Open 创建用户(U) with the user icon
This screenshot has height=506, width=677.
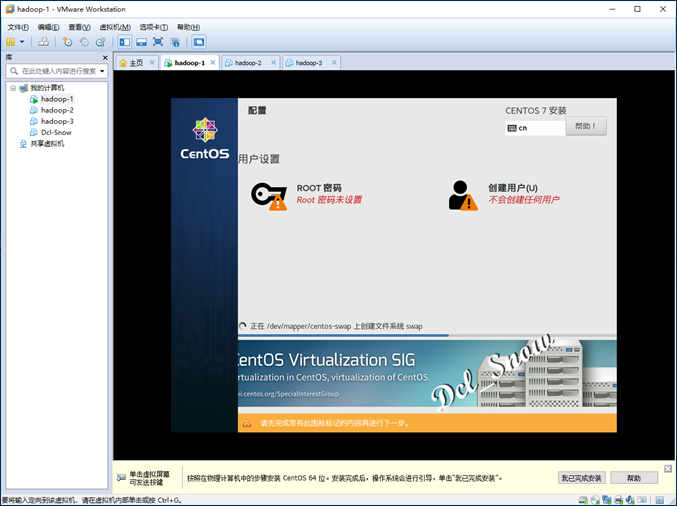point(463,196)
